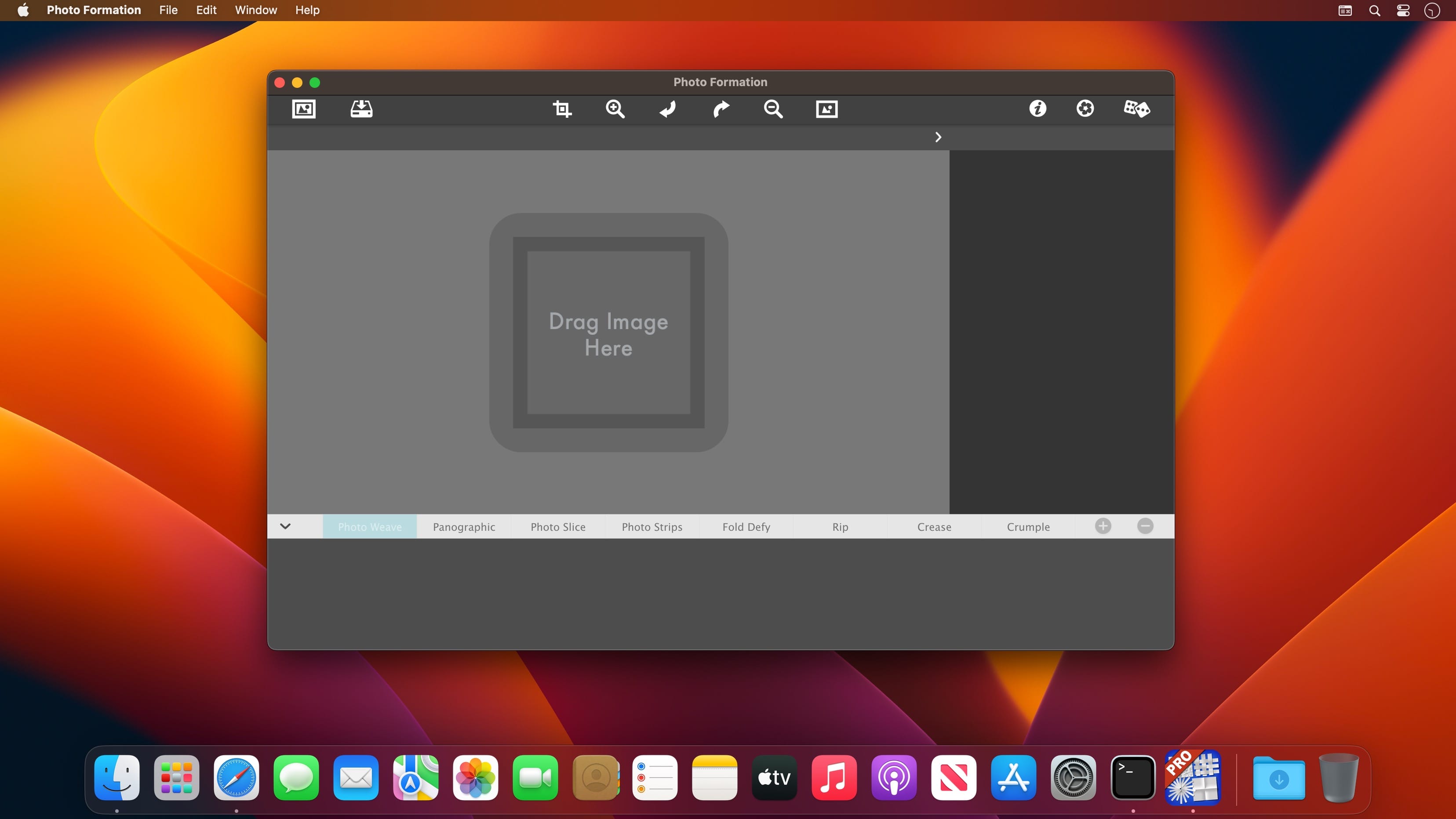
Task: Open Music from the Dock
Action: click(x=834, y=777)
